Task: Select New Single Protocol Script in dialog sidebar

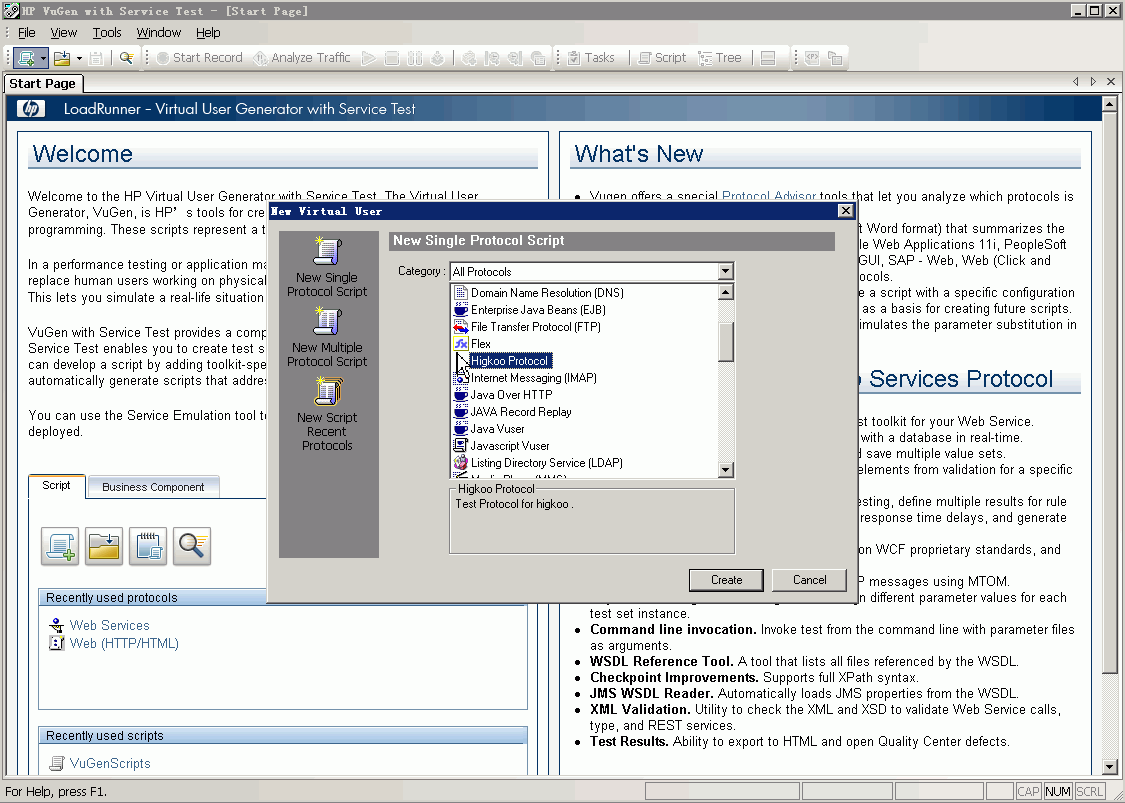Action: pos(327,267)
